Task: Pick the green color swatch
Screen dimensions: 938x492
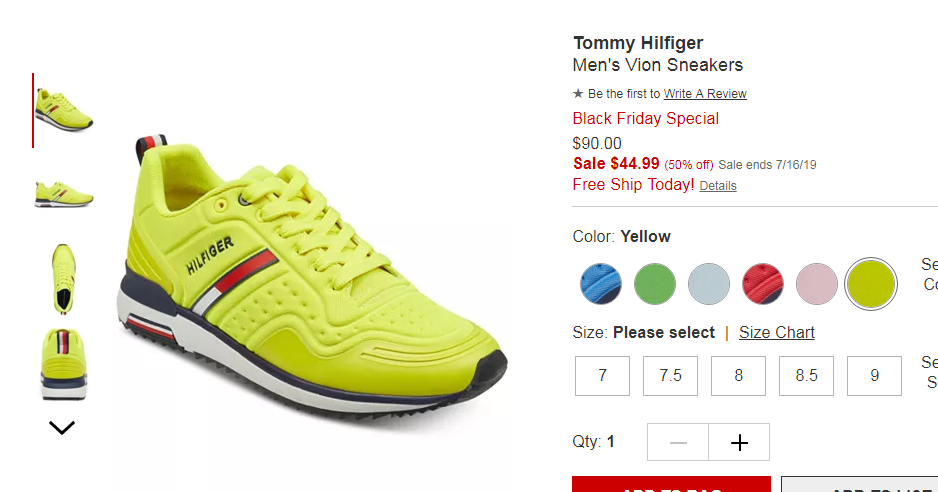Action: coord(654,284)
